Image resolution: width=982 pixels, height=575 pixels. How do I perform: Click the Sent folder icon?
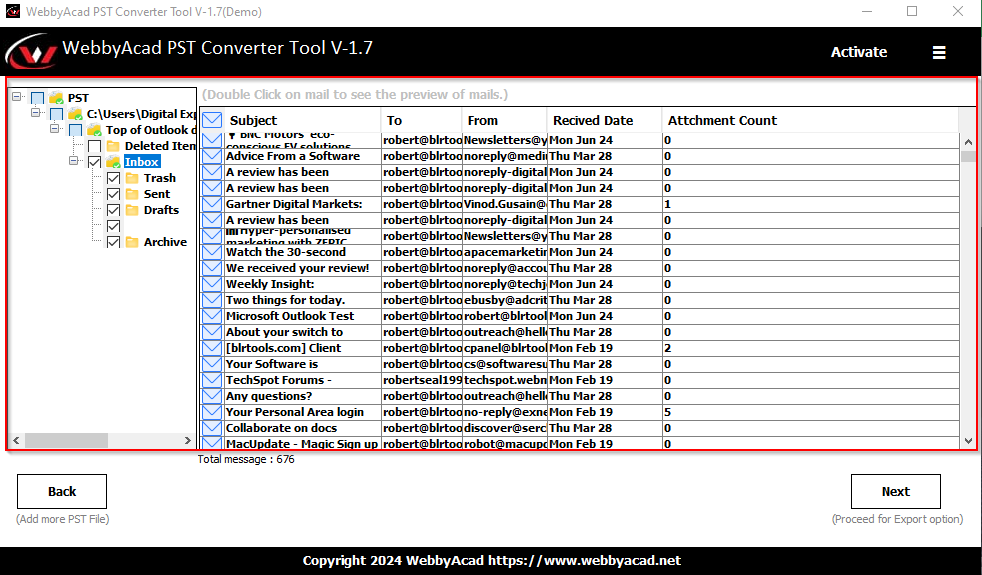132,194
